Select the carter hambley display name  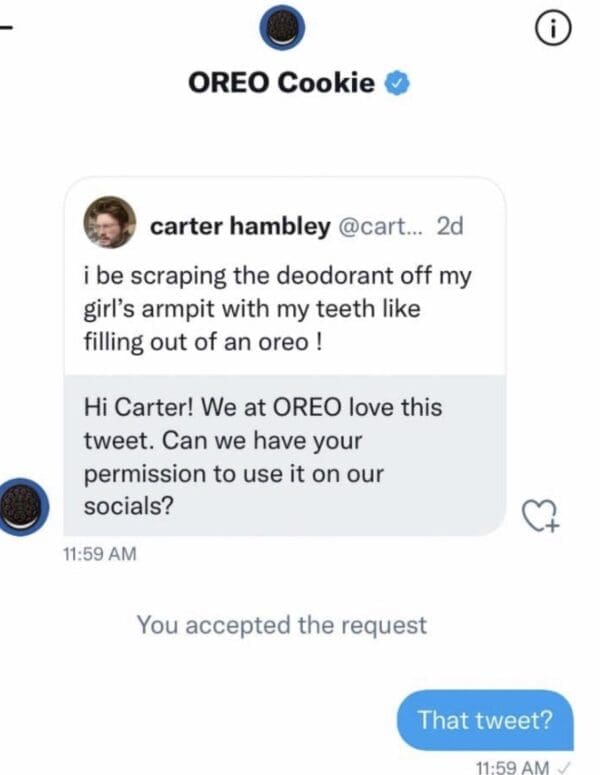pos(239,227)
